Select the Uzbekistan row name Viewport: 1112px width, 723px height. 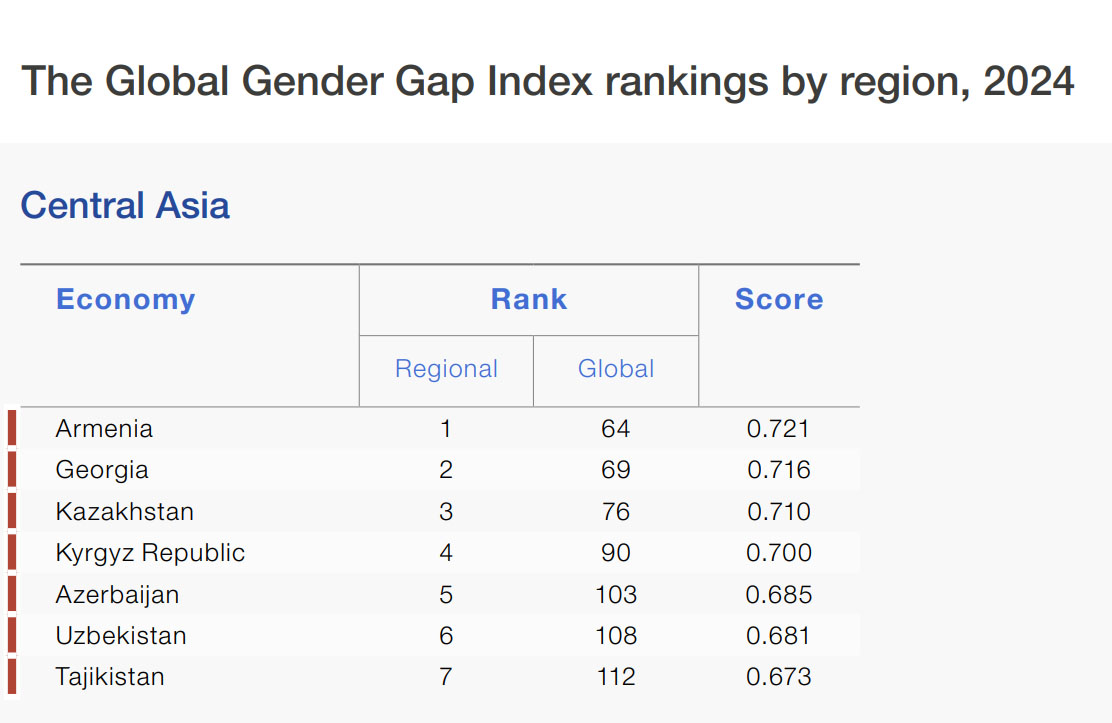coord(121,636)
